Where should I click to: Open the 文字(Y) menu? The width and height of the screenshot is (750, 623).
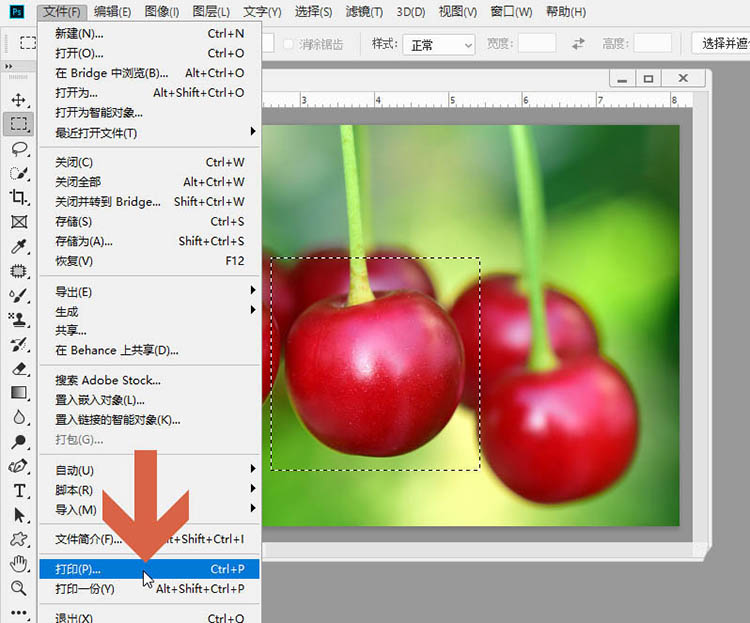(x=262, y=11)
